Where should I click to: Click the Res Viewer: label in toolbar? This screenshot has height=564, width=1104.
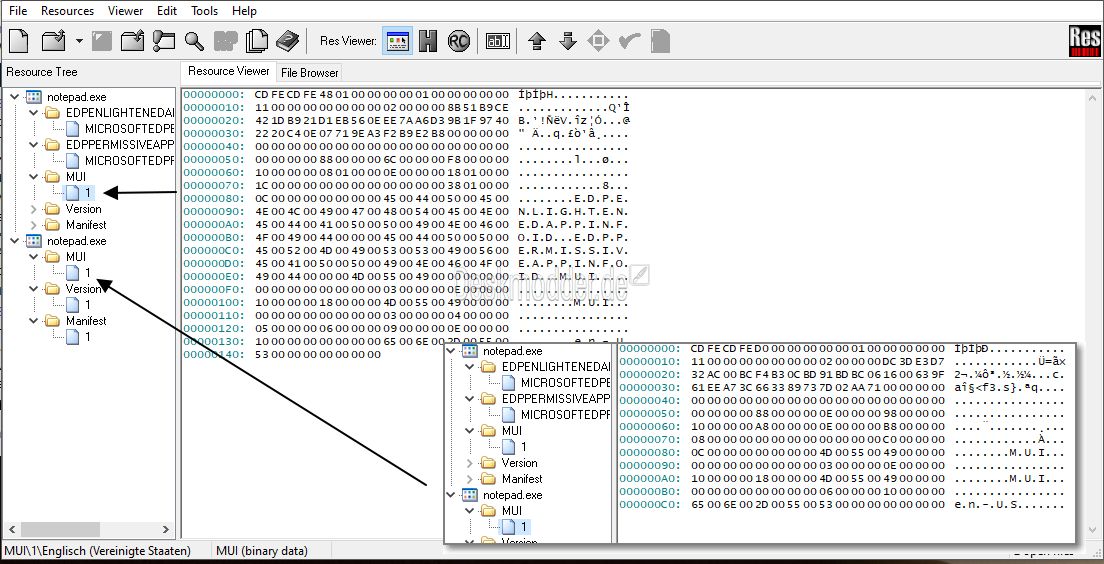click(348, 41)
